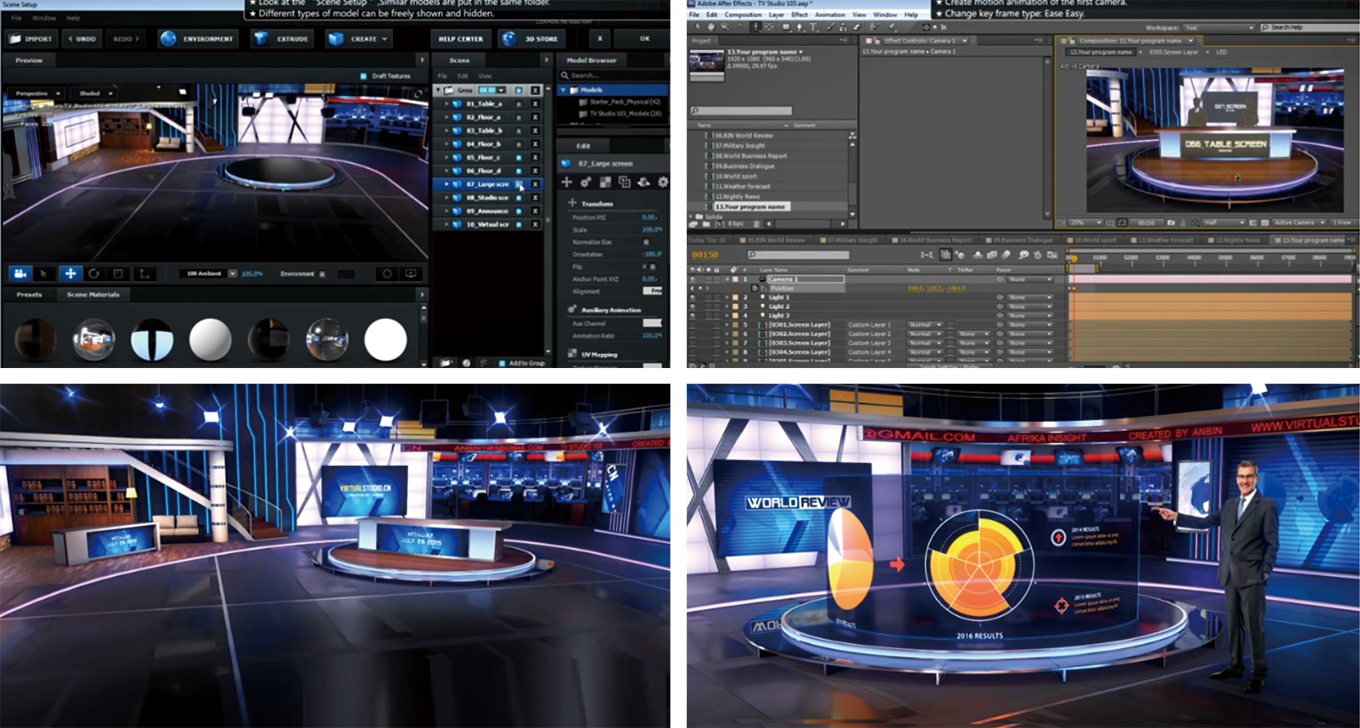Click the OK button in Scene Setup
Viewport: 1360px width, 728px height.
[x=644, y=39]
